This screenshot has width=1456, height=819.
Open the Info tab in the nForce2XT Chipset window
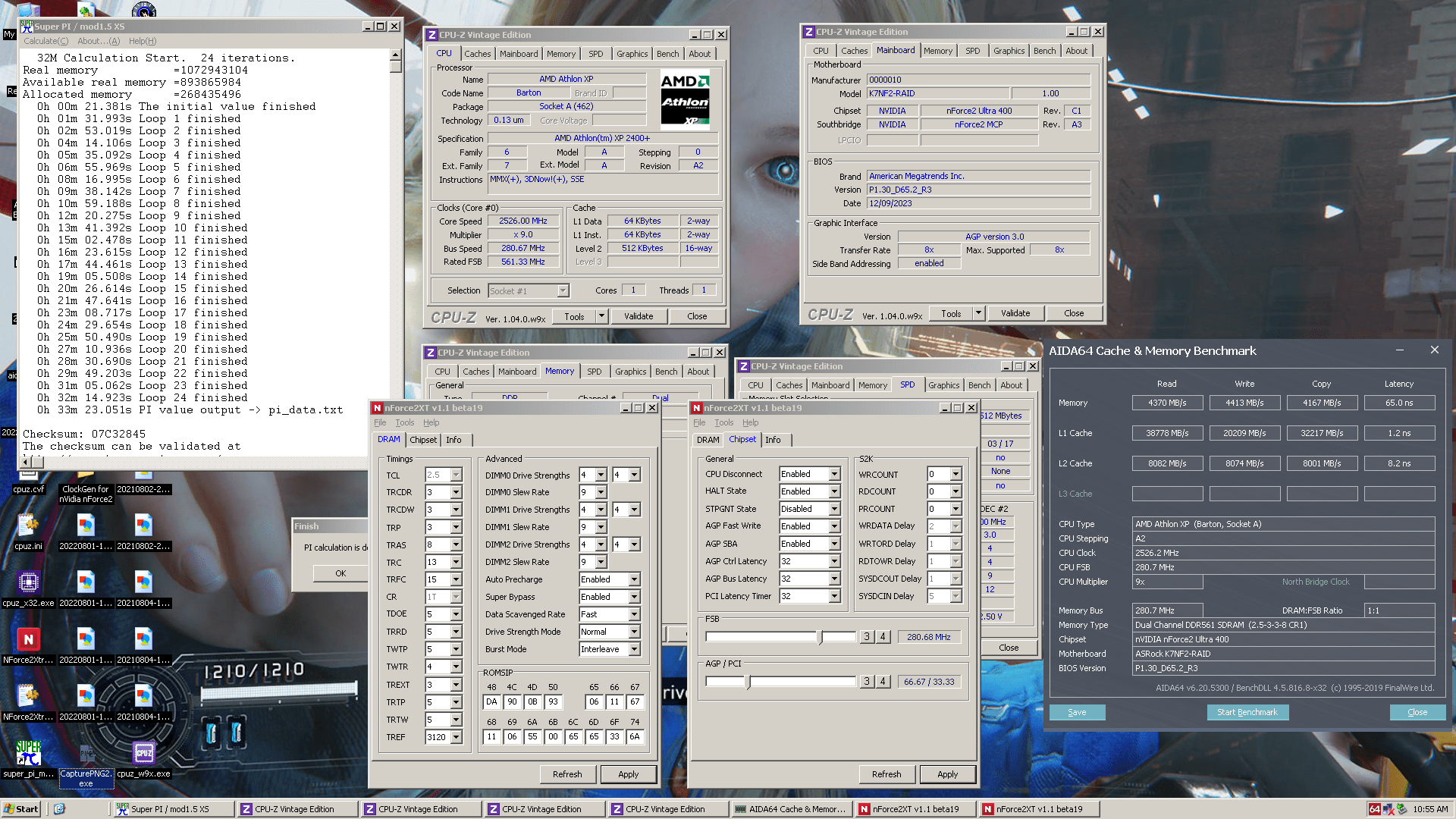click(773, 440)
